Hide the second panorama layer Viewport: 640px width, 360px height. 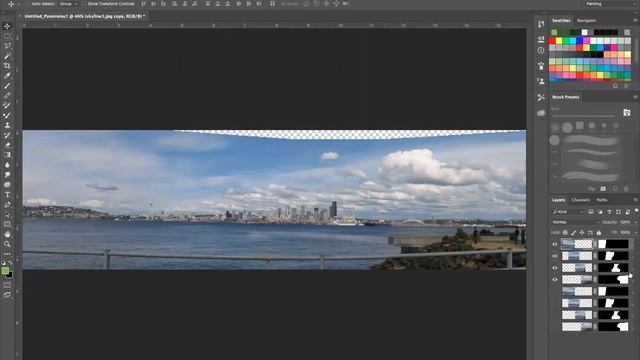(554, 256)
